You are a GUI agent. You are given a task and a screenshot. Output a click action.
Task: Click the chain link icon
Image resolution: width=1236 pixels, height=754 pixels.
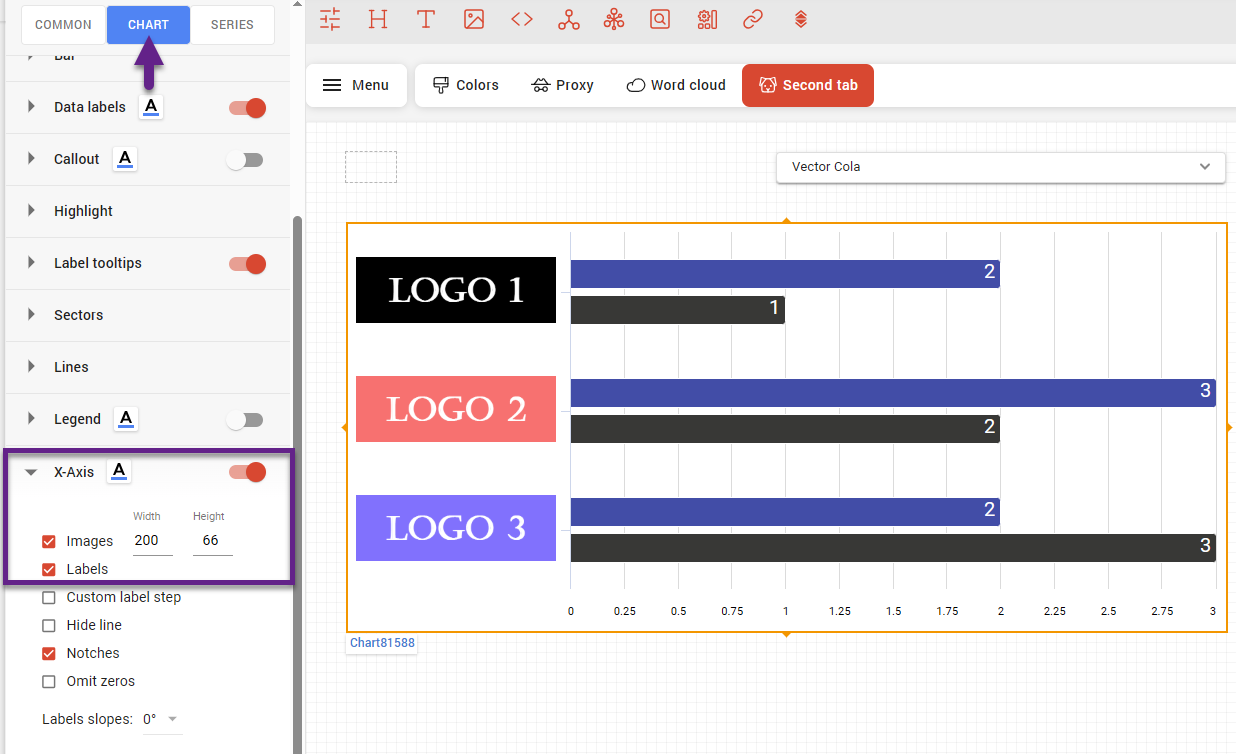coord(753,19)
